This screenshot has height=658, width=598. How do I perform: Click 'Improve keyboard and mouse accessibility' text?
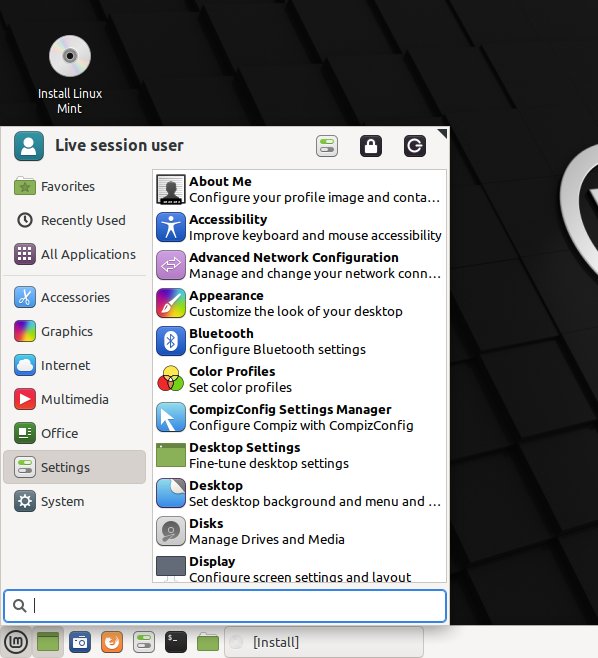click(x=315, y=235)
